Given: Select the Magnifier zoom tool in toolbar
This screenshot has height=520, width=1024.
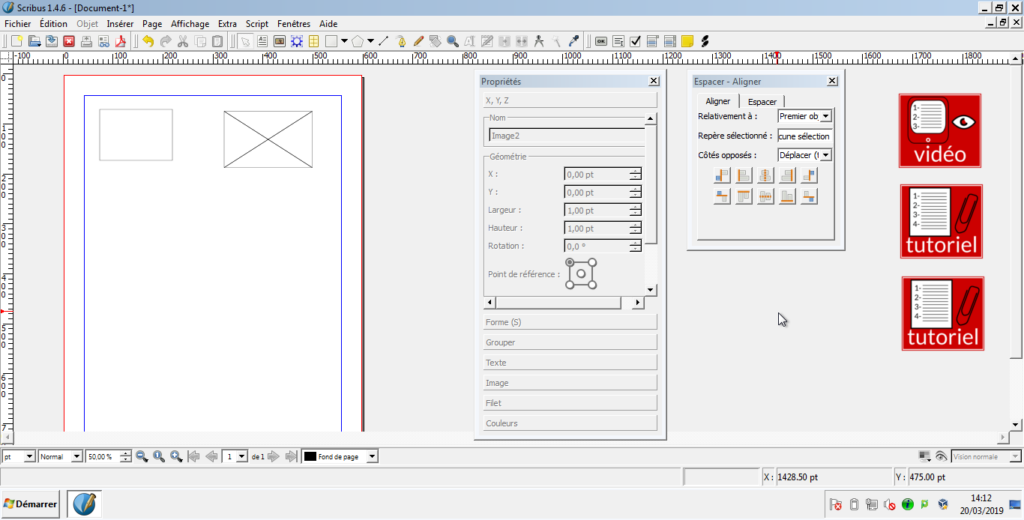Looking at the screenshot, I should coord(452,41).
